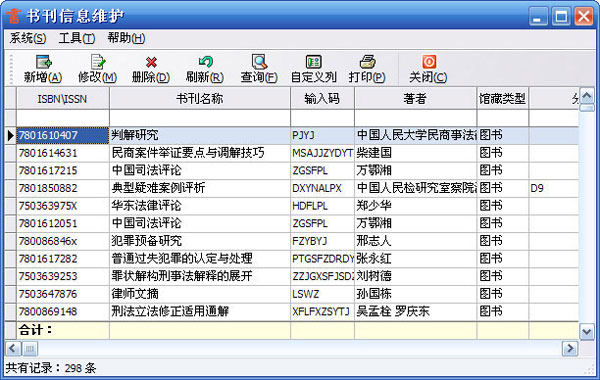Click input code cell HDFLPL
The image size is (600, 380).
pos(322,206)
